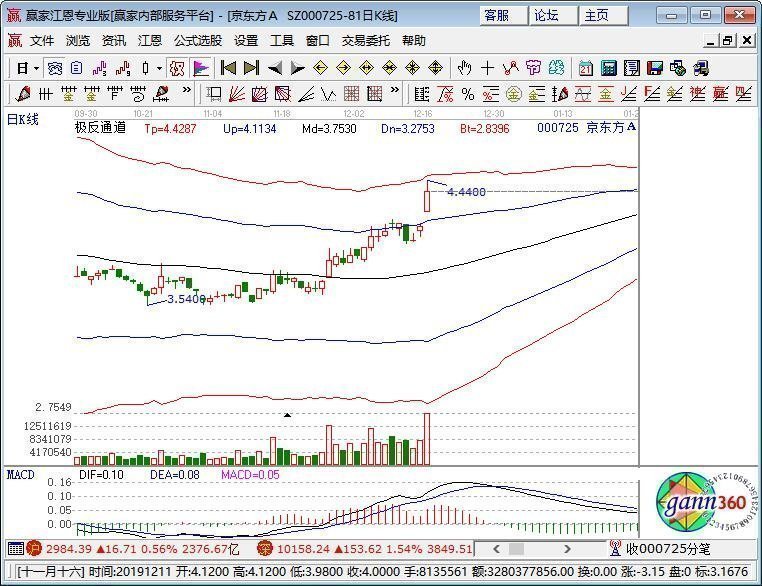
Task: Select the circled 金 golden tool
Action: [x=514, y=93]
